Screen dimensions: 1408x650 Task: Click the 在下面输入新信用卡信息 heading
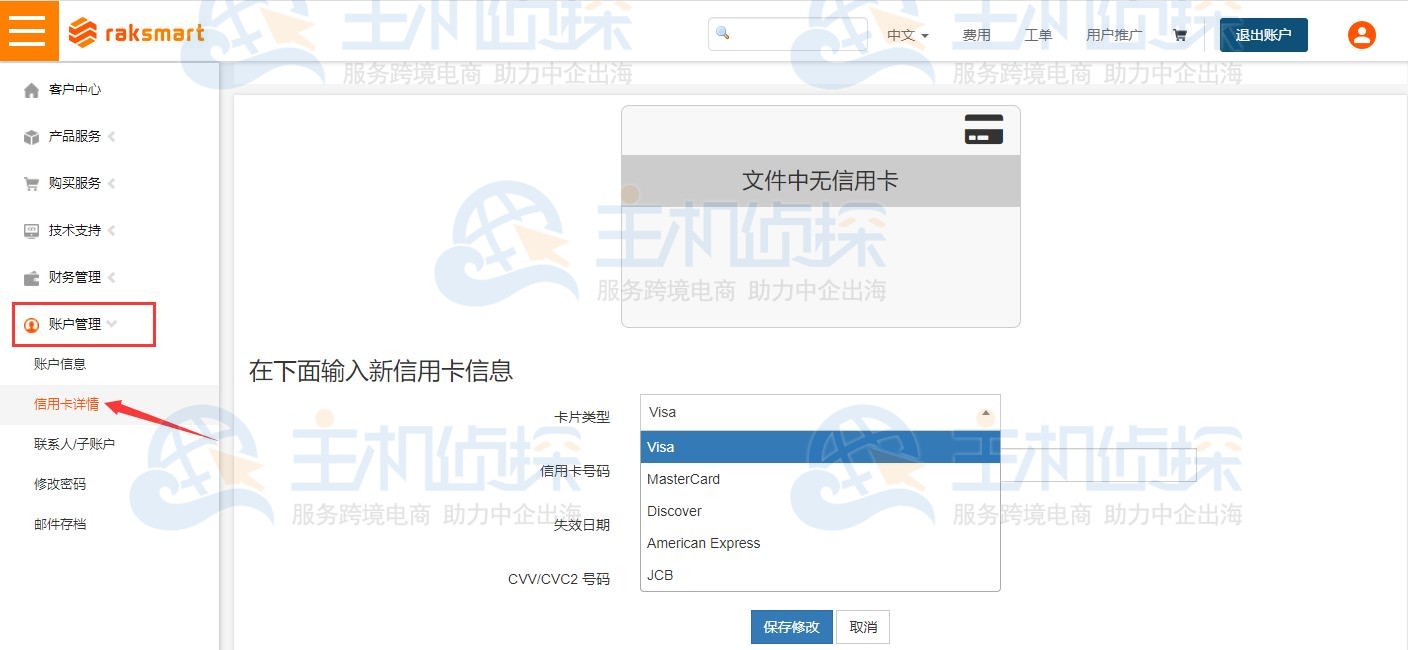[381, 371]
